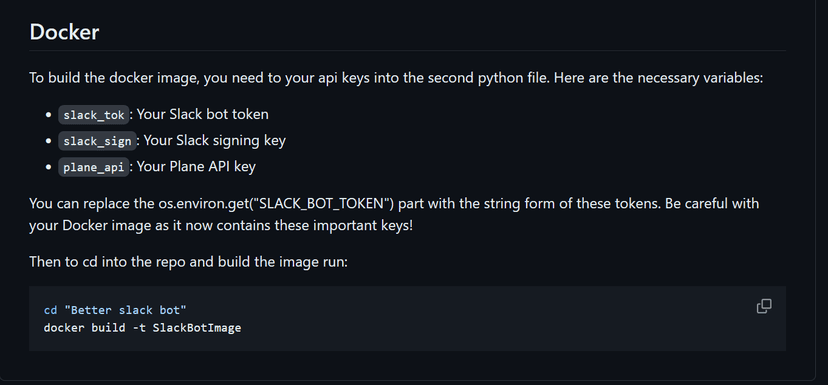Click the slack_tok inline code
Image resolution: width=828 pixels, height=385 pixels.
pos(93,115)
